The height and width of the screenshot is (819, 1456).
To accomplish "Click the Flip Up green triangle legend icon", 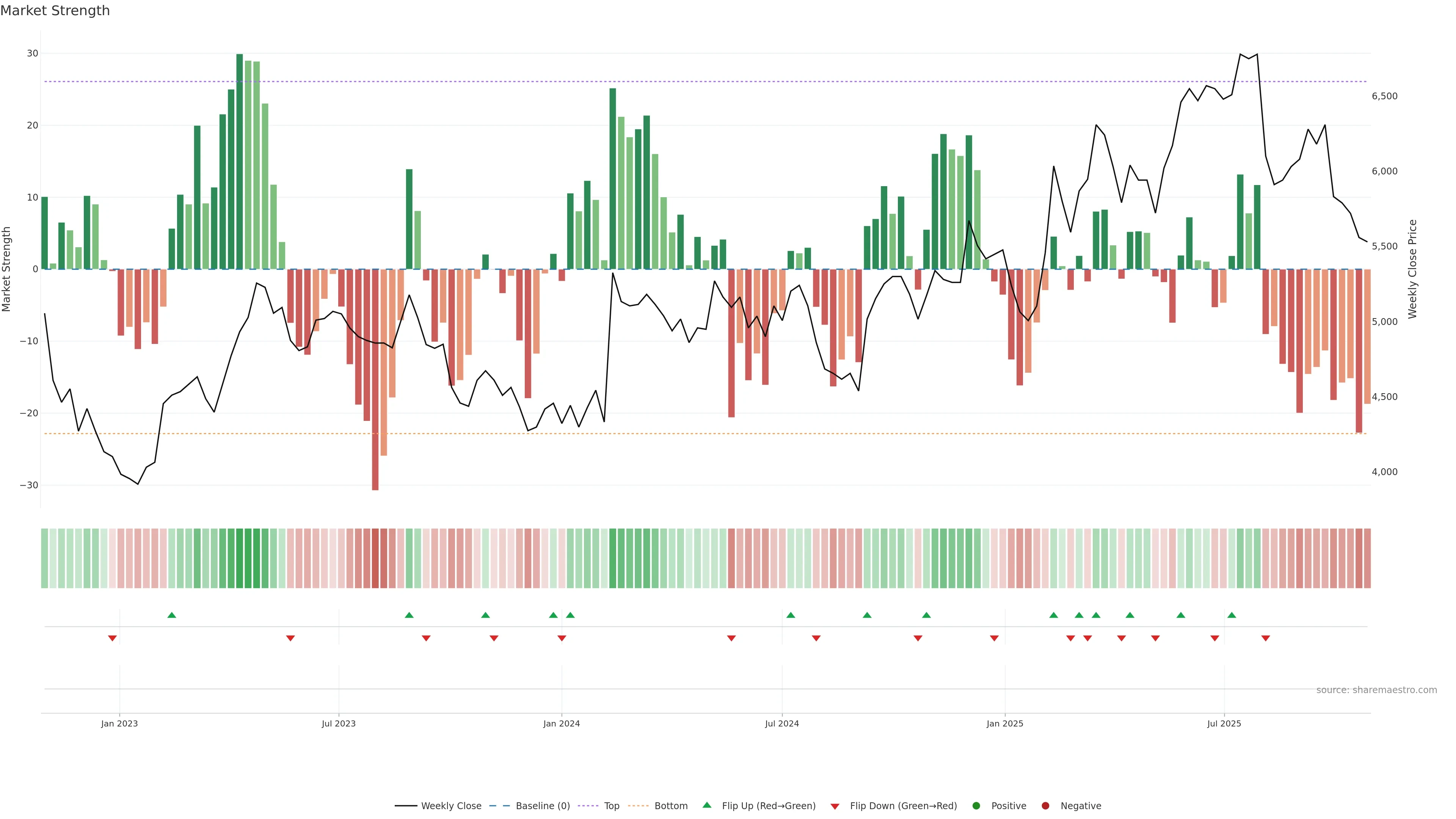I will (706, 805).
